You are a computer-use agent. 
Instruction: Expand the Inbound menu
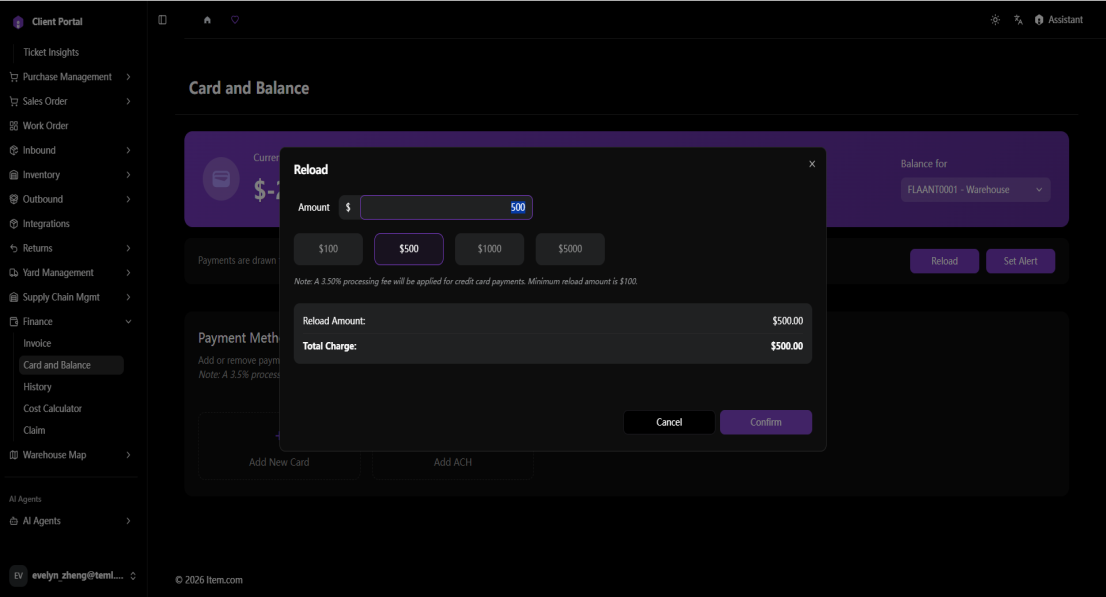coord(71,150)
